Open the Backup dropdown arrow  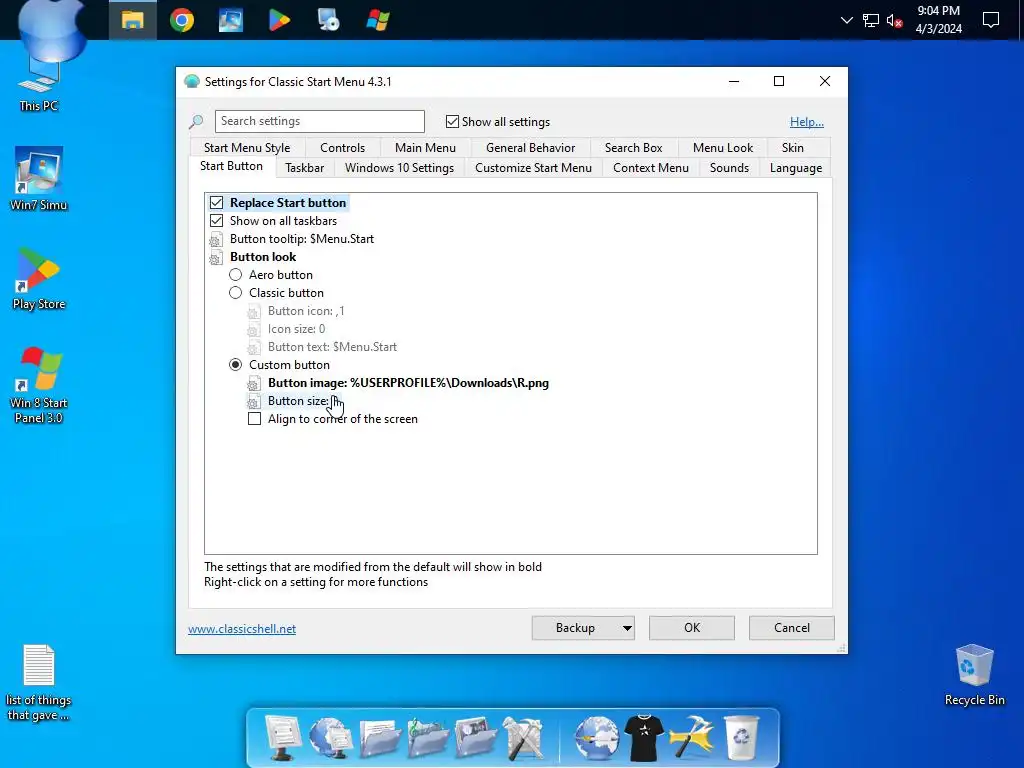tap(627, 628)
